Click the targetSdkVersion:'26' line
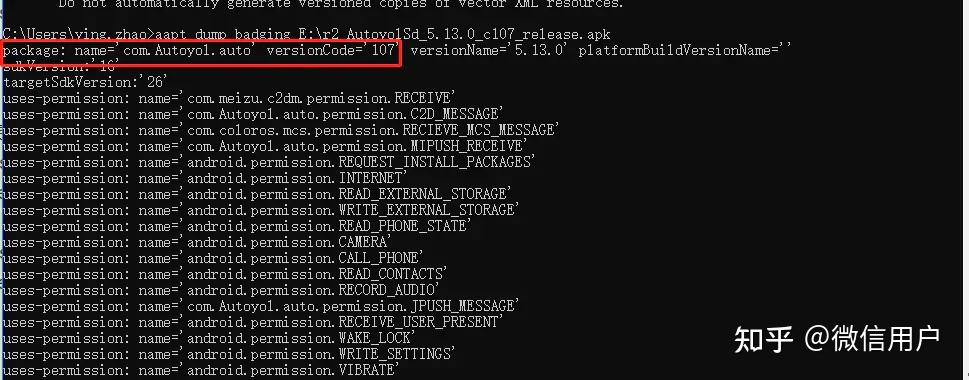Image resolution: width=969 pixels, height=380 pixels. [85, 82]
